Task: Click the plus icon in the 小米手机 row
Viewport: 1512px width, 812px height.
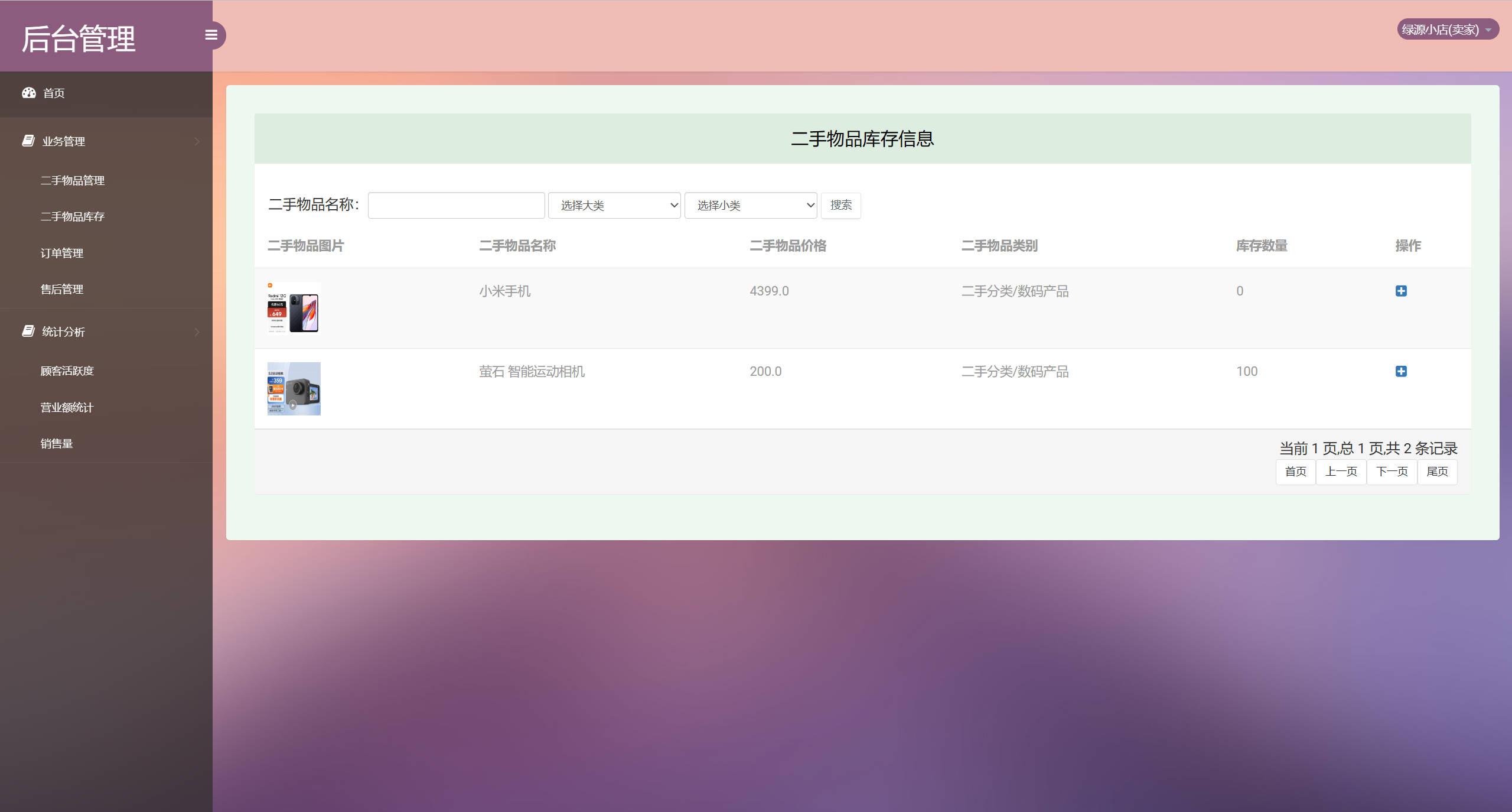Action: (x=1402, y=290)
